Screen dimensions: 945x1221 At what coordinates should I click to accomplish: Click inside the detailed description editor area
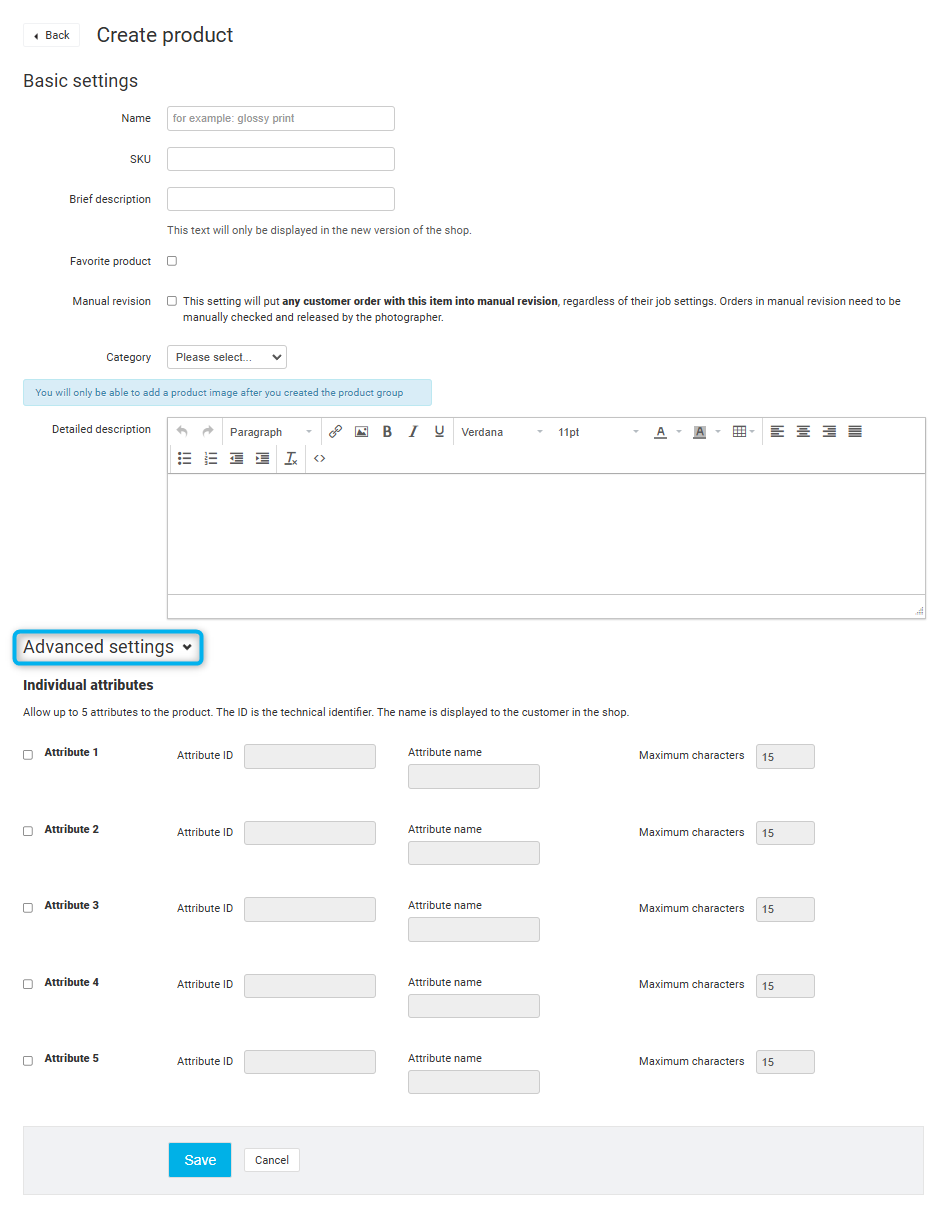(x=546, y=534)
